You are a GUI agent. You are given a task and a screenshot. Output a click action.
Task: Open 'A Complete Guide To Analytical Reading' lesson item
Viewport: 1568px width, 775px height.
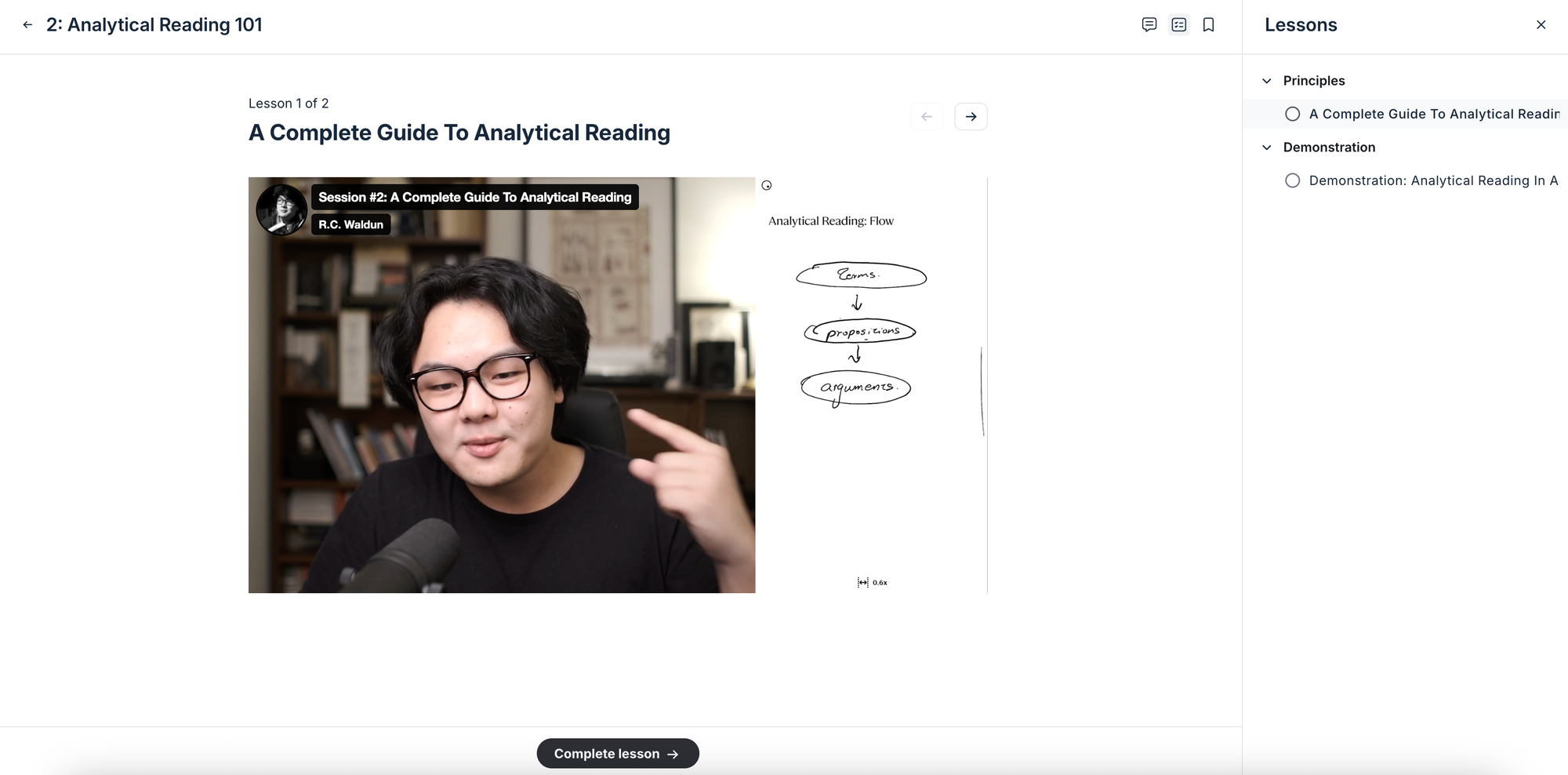(1433, 115)
